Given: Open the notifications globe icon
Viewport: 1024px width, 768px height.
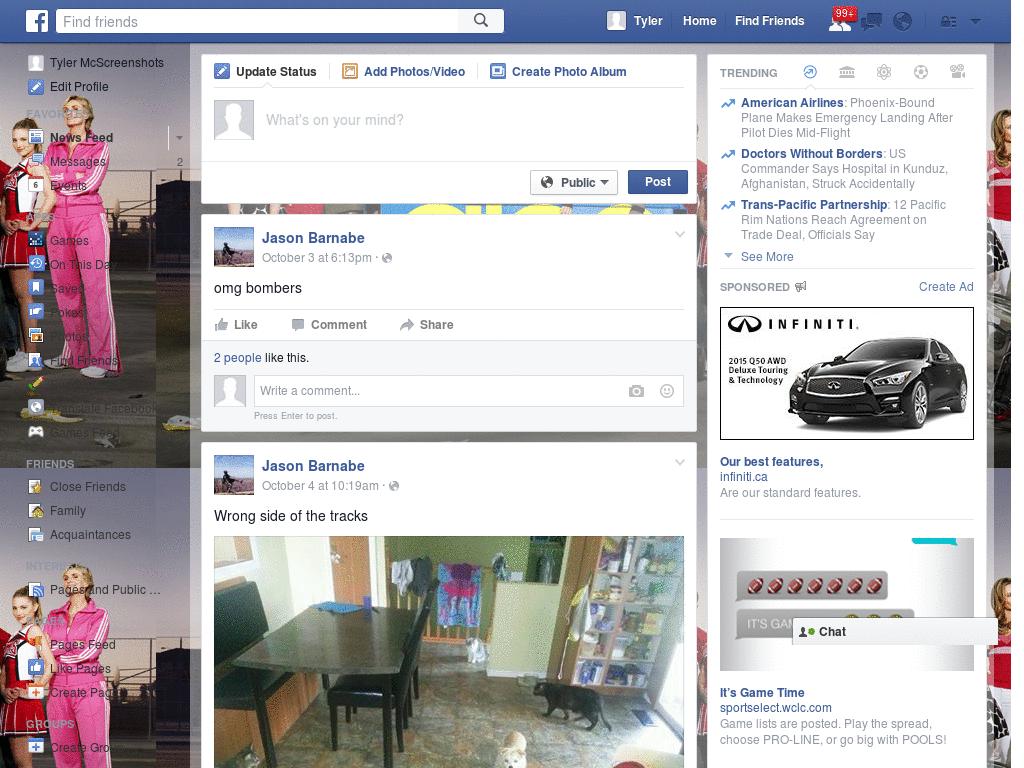Looking at the screenshot, I should [902, 21].
